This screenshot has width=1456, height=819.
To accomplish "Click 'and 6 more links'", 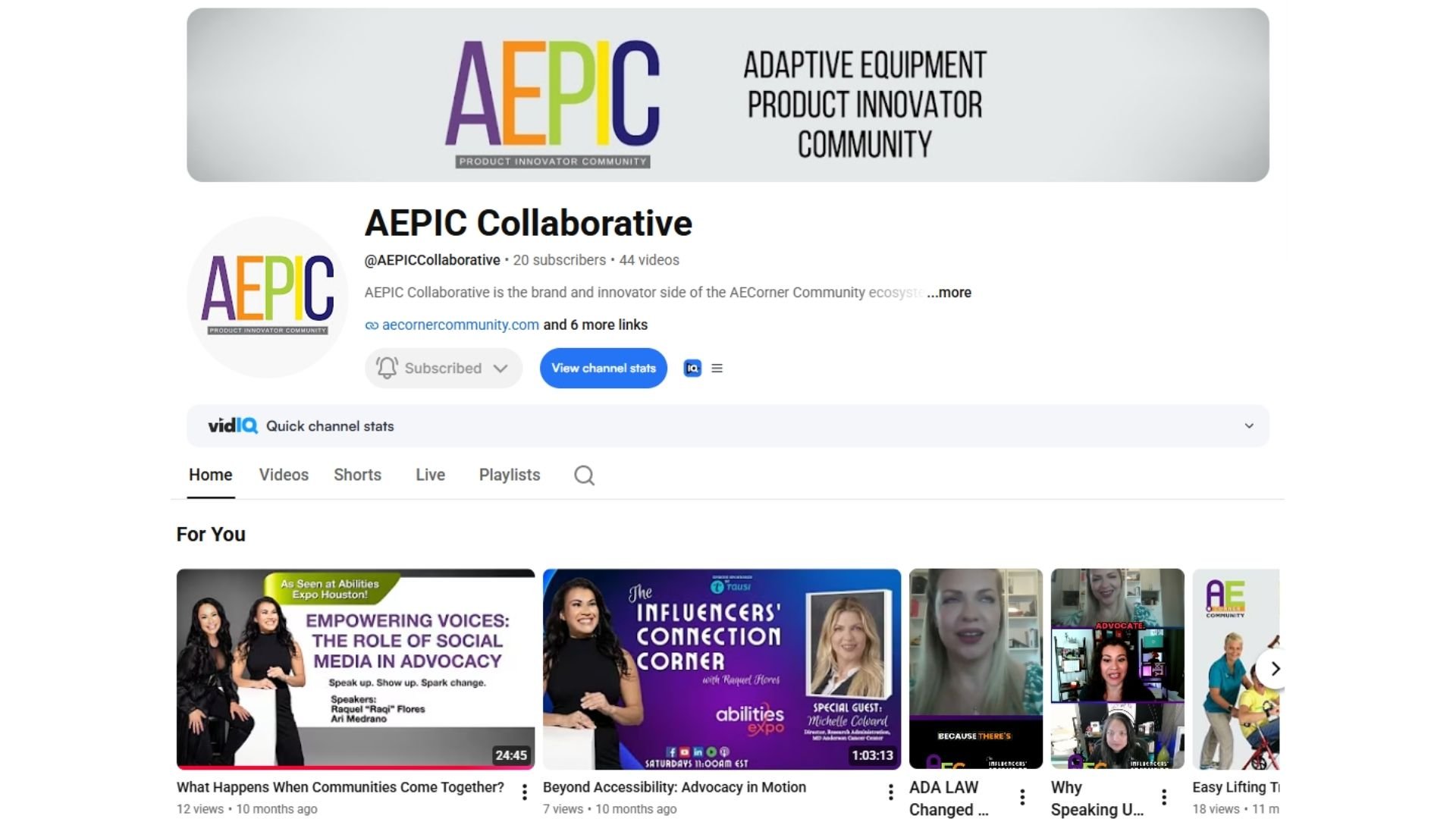I will pyautogui.click(x=595, y=325).
